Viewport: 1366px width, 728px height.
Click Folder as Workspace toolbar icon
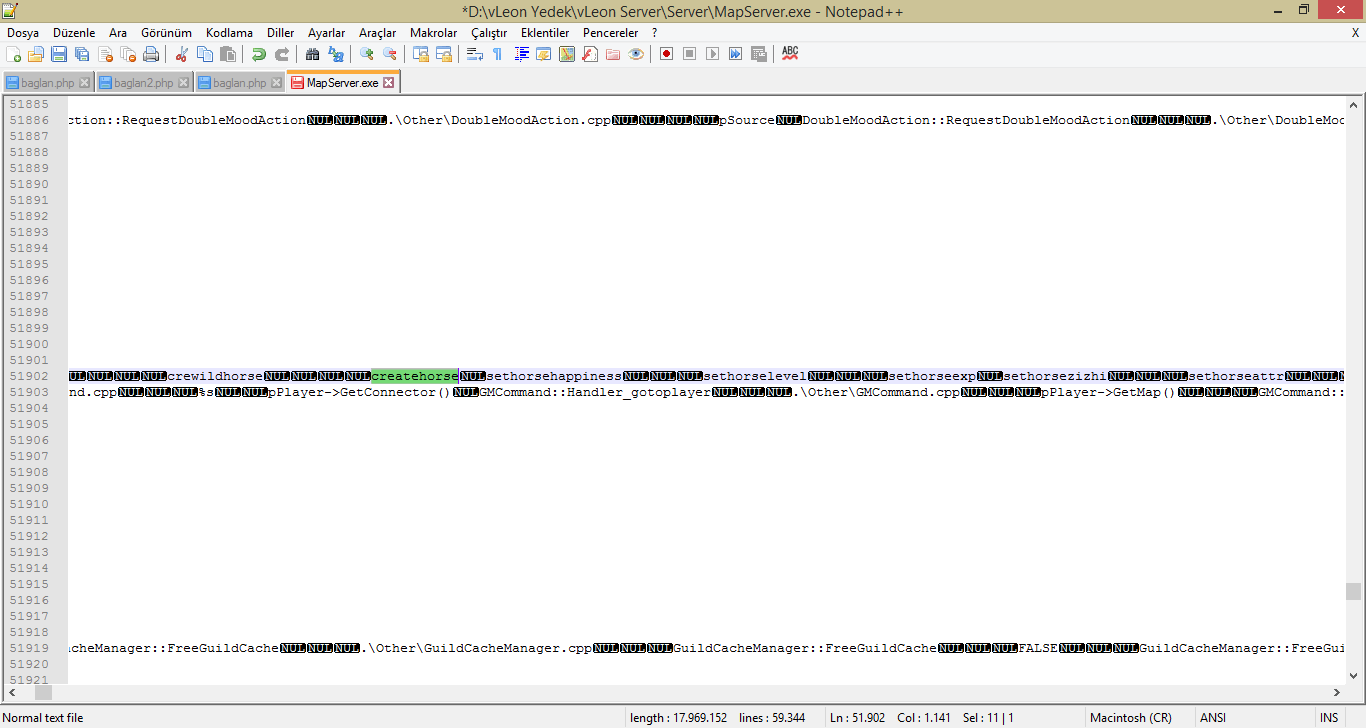(613, 54)
